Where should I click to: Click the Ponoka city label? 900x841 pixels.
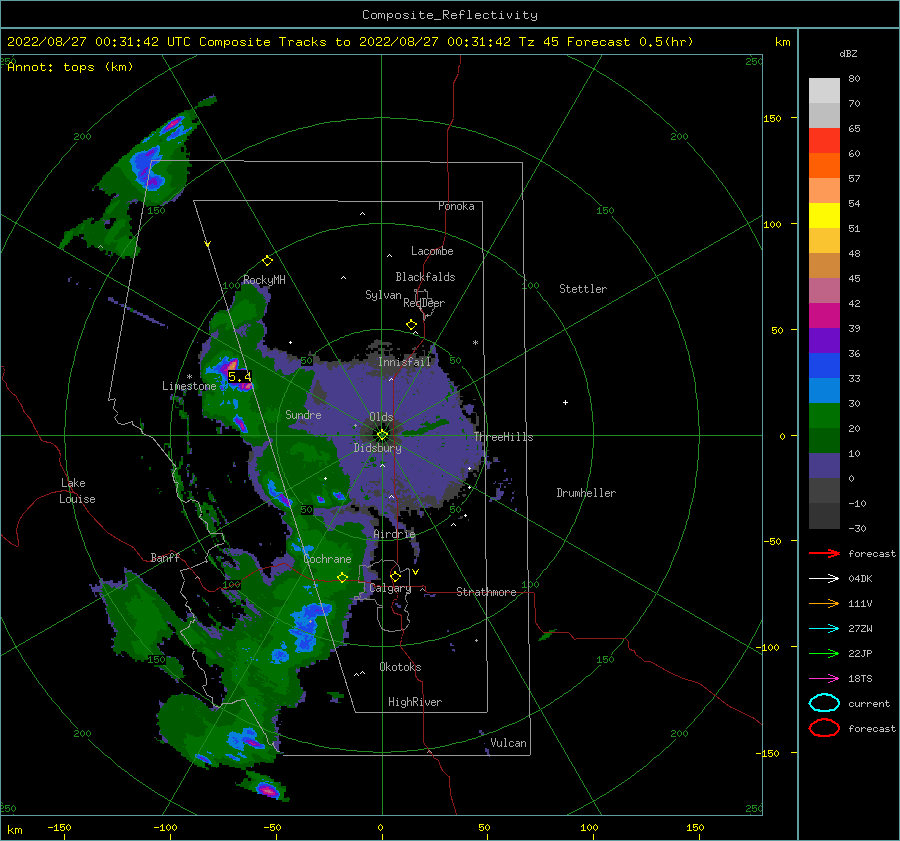456,206
